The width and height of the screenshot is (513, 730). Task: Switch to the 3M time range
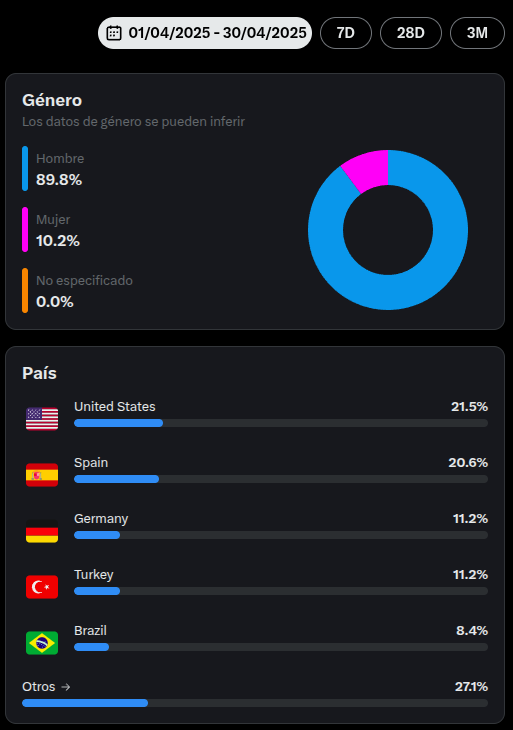click(477, 33)
